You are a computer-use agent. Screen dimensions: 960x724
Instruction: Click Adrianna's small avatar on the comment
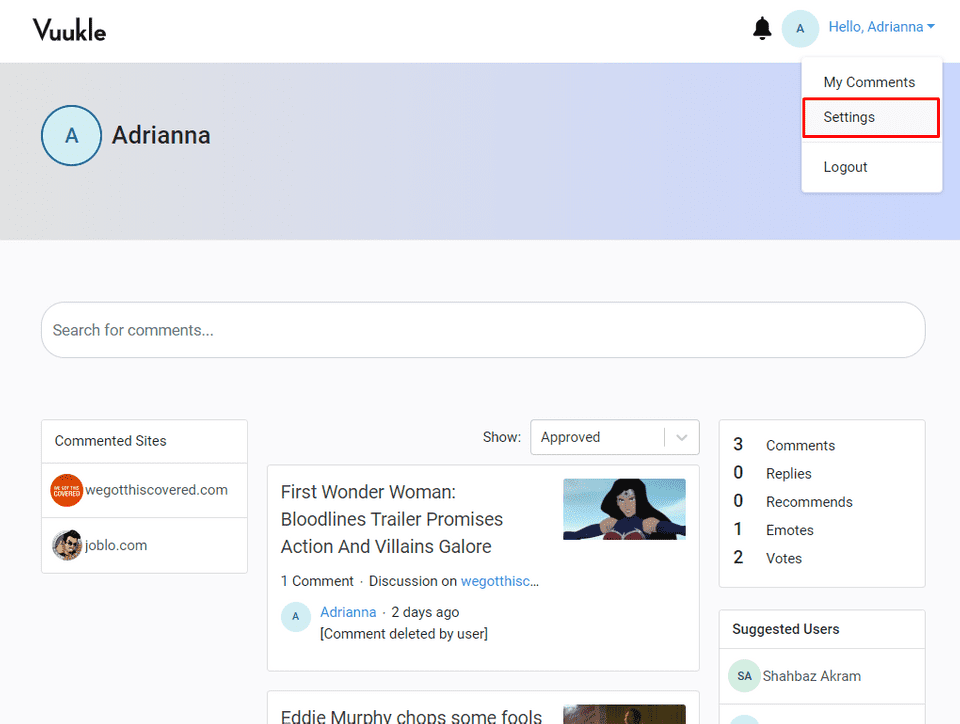click(295, 617)
